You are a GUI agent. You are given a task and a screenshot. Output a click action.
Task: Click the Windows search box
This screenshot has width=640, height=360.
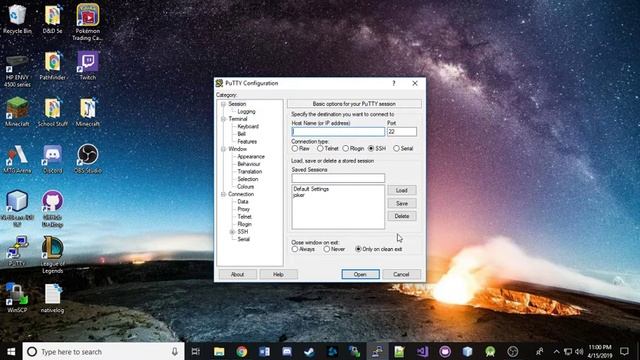click(x=102, y=351)
